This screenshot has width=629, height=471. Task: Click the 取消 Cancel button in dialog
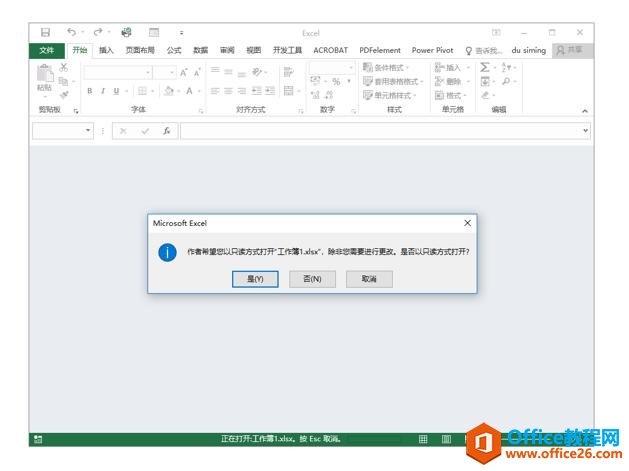pyautogui.click(x=369, y=279)
